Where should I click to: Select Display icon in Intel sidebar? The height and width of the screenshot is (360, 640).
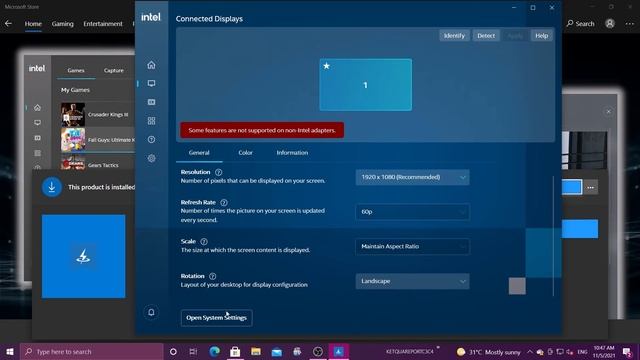[x=151, y=83]
